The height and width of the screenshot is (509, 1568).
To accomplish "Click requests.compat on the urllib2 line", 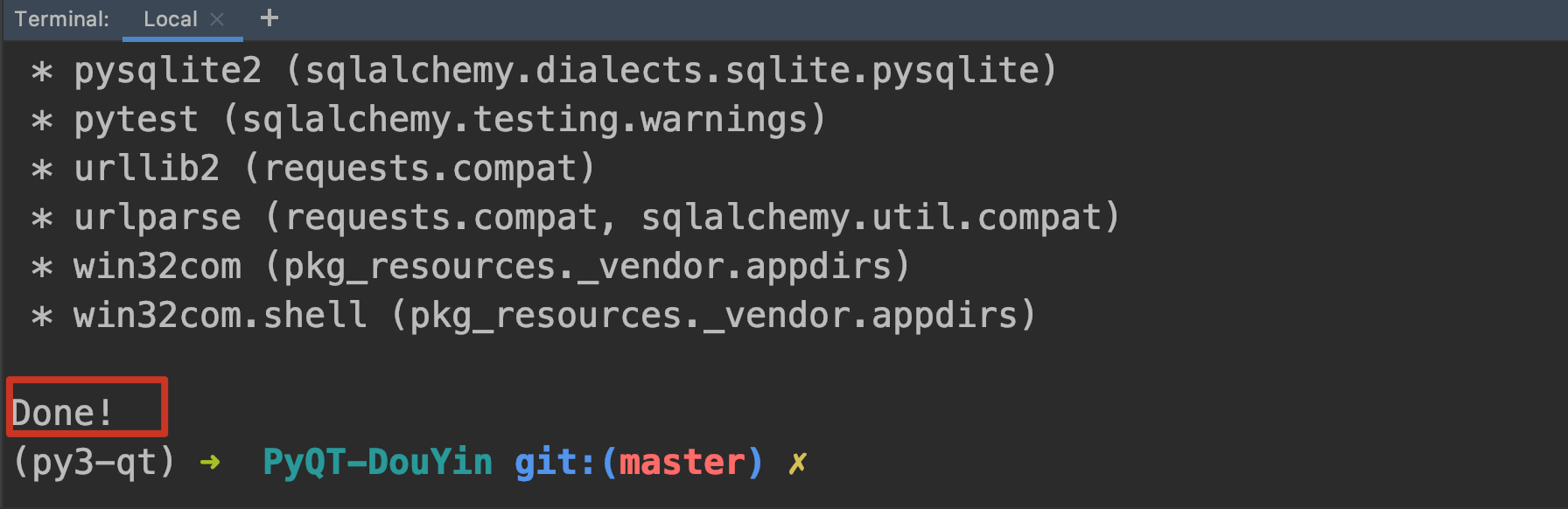I will pos(419,169).
